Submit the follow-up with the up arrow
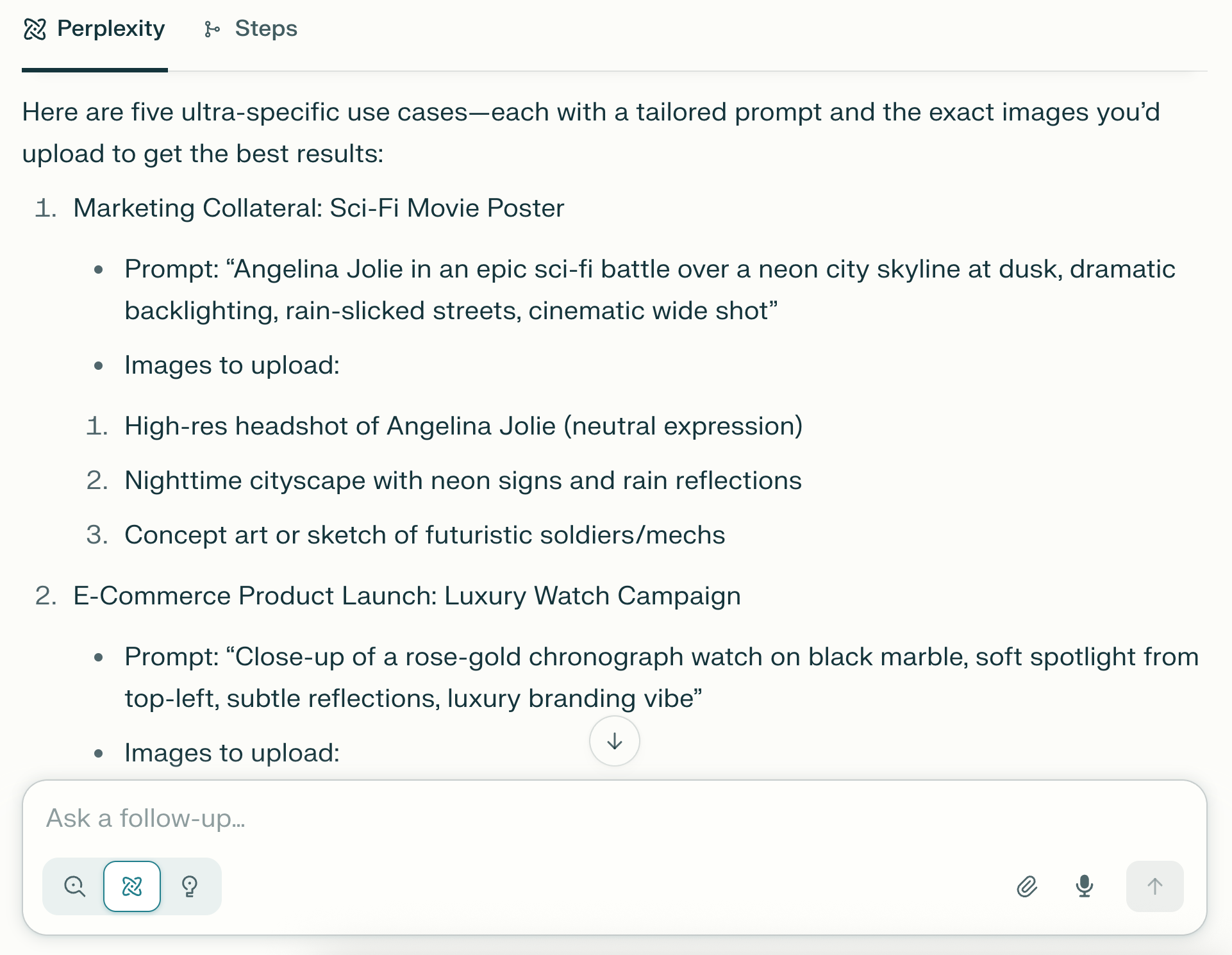This screenshot has height=955, width=1232. (x=1154, y=886)
